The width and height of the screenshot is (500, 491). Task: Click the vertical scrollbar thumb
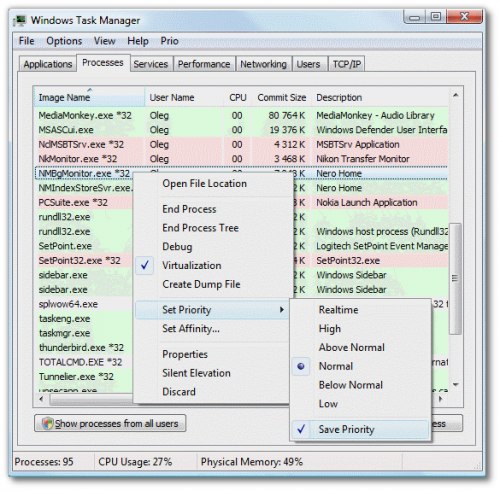coord(456,279)
